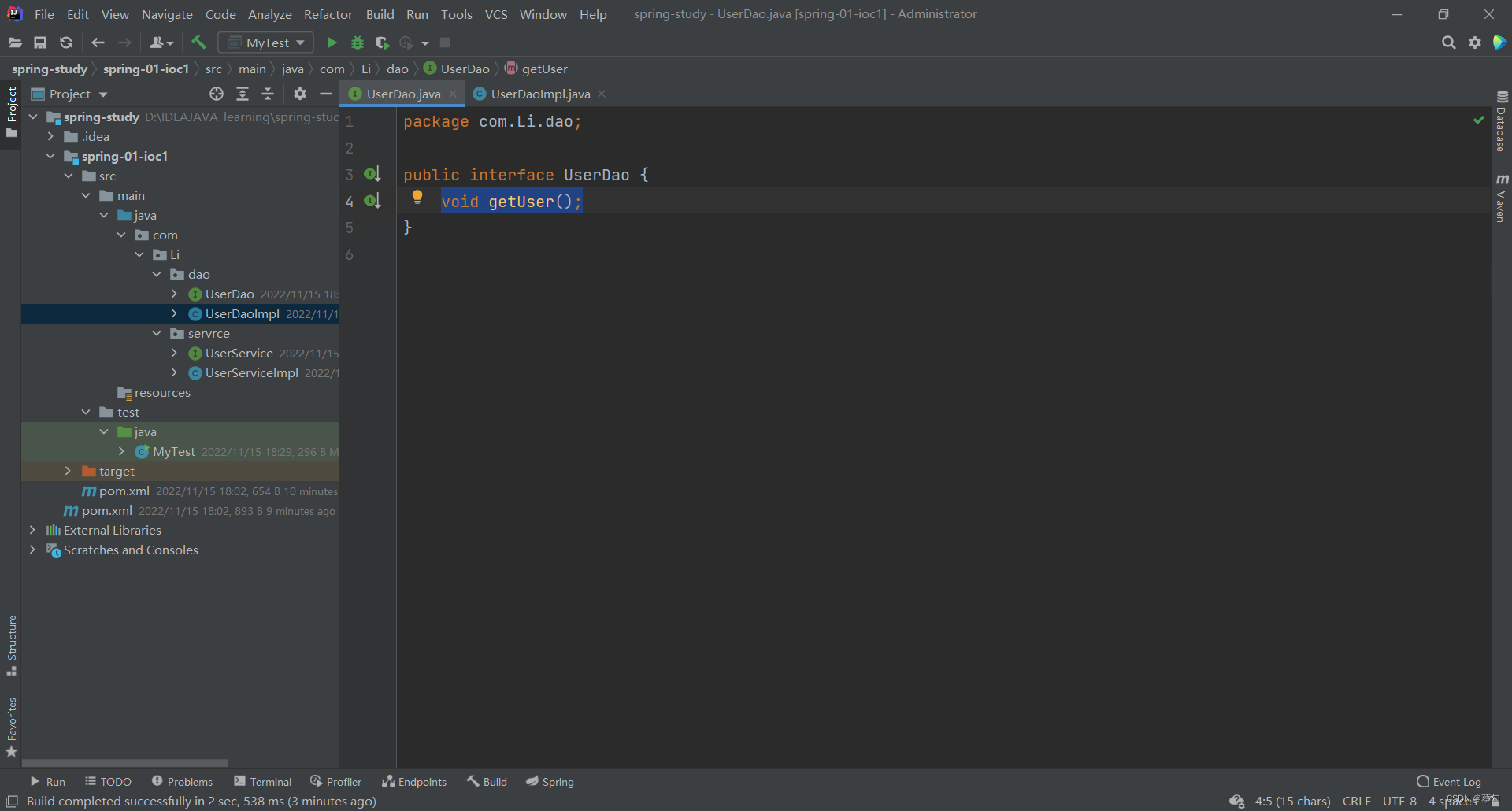Click the UTF-8 encoding in status bar
The image size is (1512, 811).
1399,801
